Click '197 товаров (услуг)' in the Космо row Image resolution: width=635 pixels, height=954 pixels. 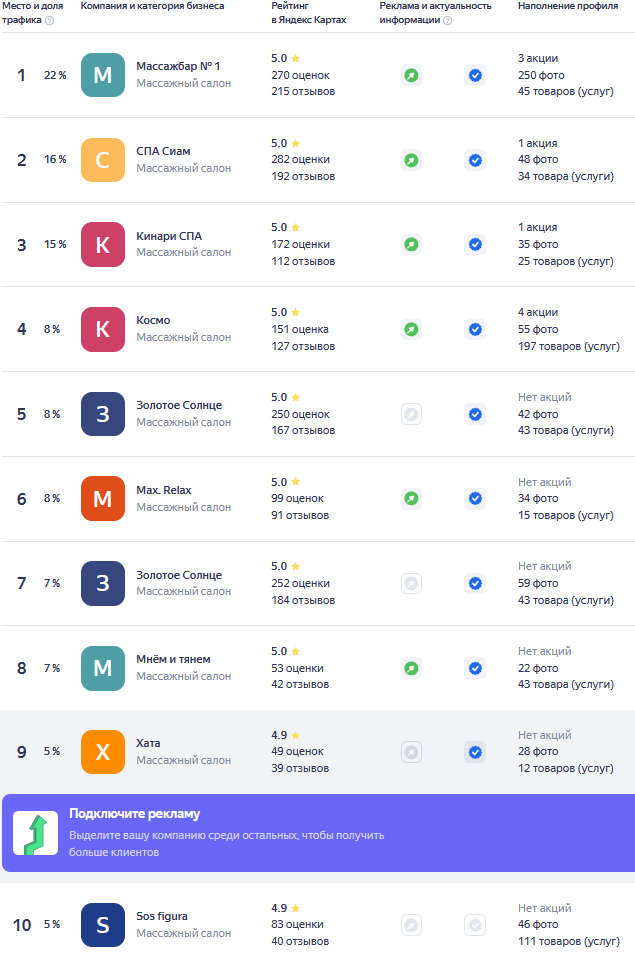(569, 346)
